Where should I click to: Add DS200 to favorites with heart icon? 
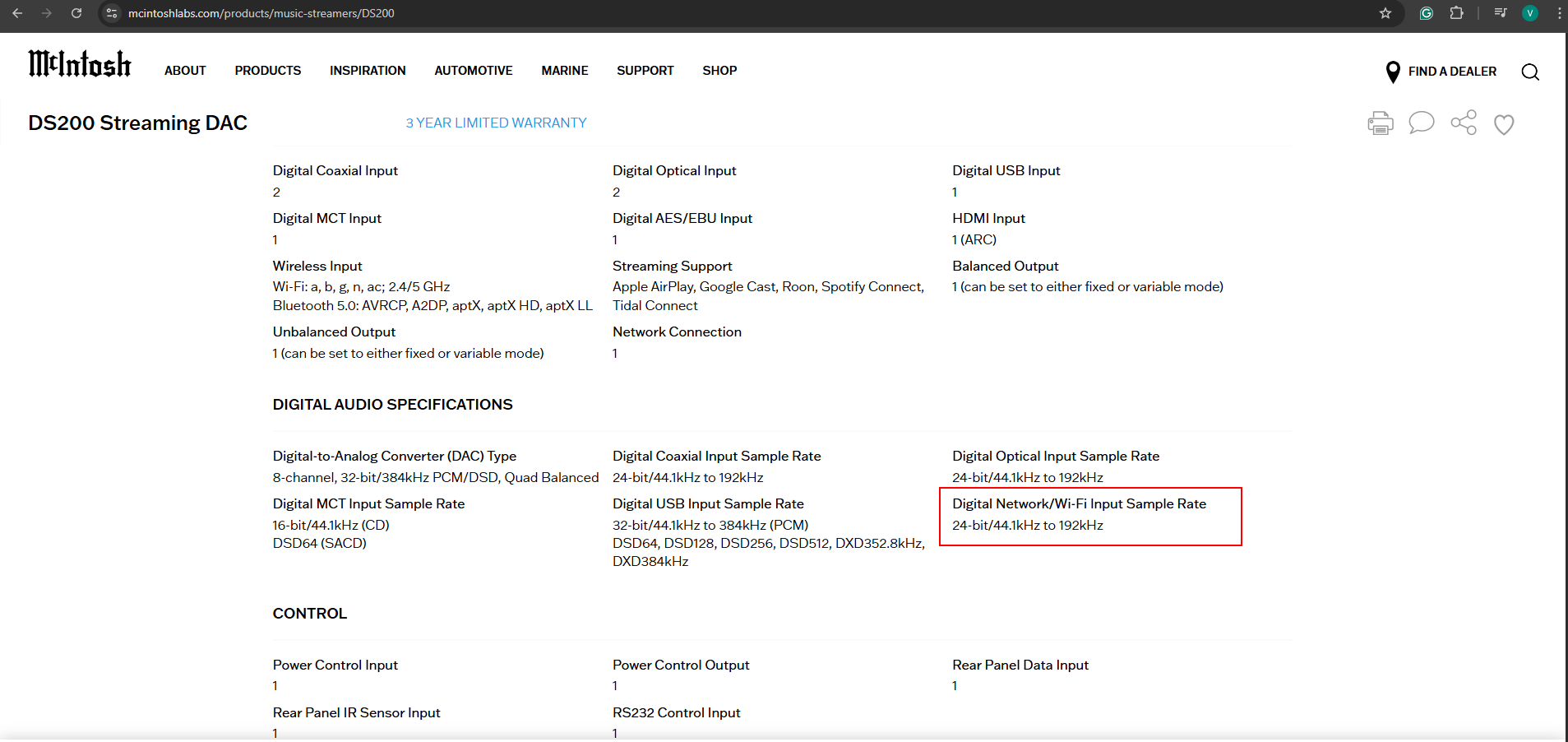pos(1504,124)
